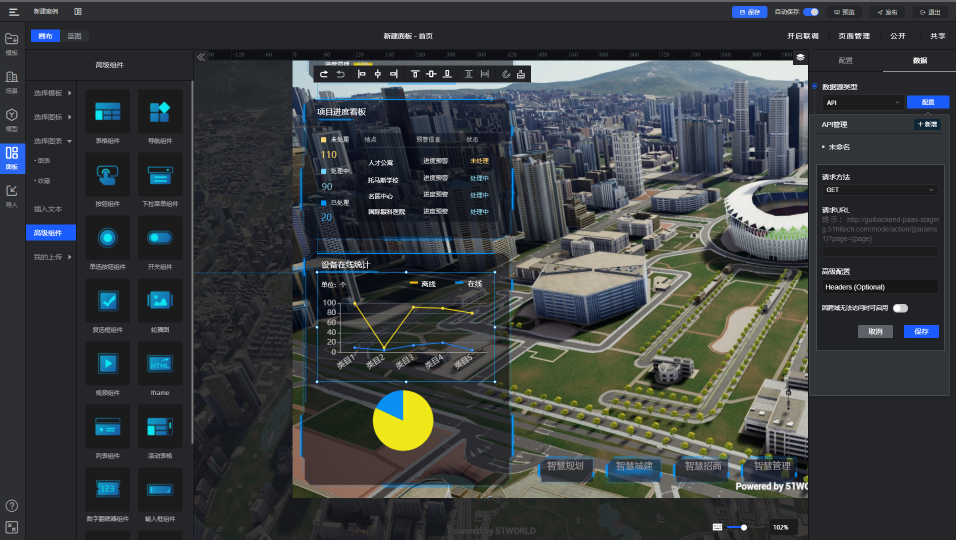Add the Iframe component
The image size is (956, 540).
pos(160,364)
